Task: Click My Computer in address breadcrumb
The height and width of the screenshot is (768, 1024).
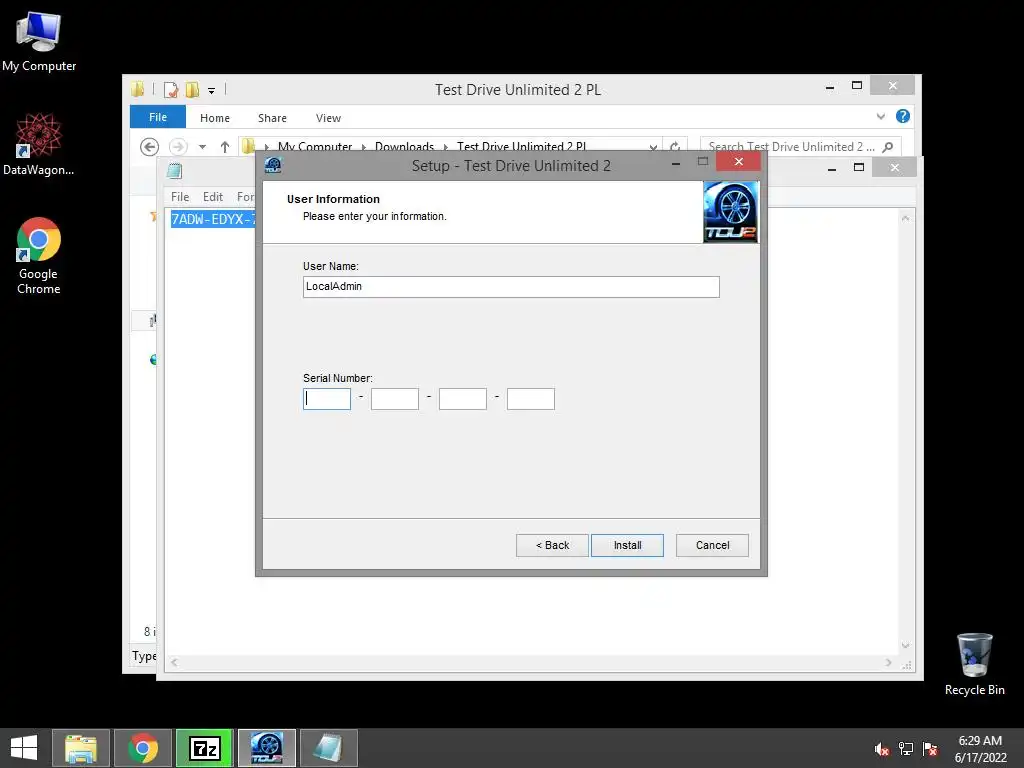Action: (315, 147)
